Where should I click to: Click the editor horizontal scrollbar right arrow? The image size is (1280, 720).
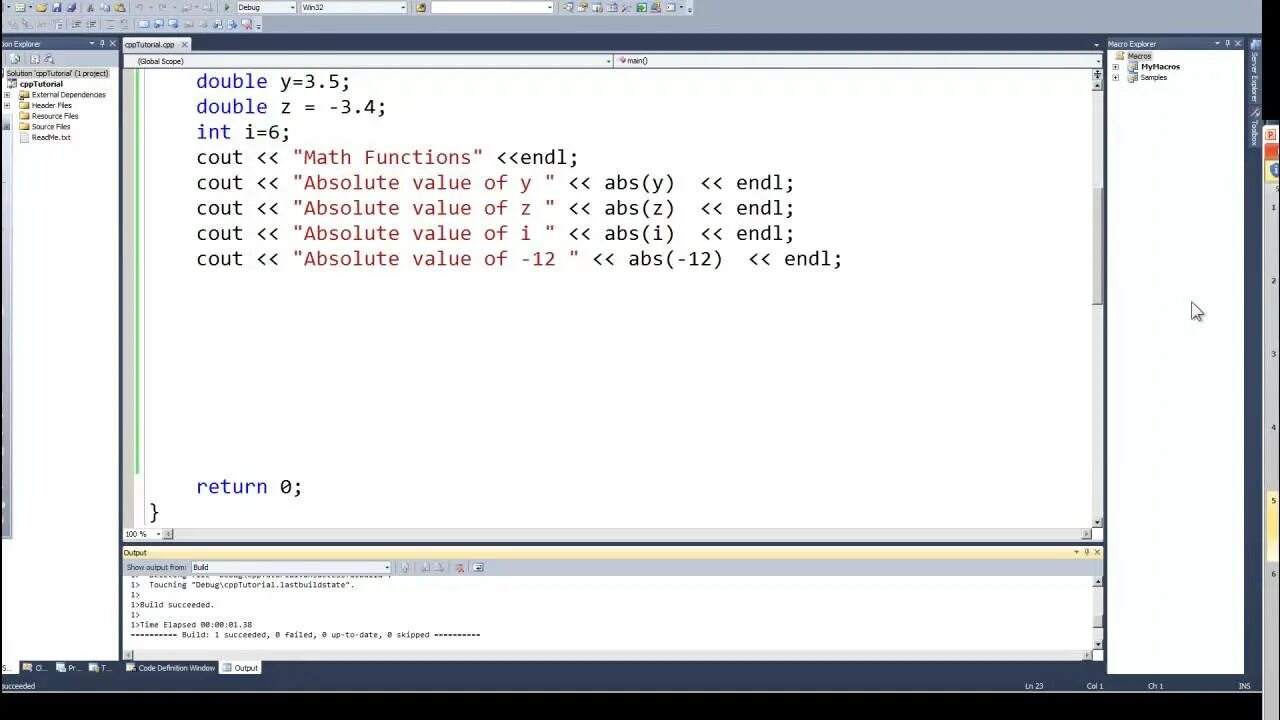pos(1087,534)
